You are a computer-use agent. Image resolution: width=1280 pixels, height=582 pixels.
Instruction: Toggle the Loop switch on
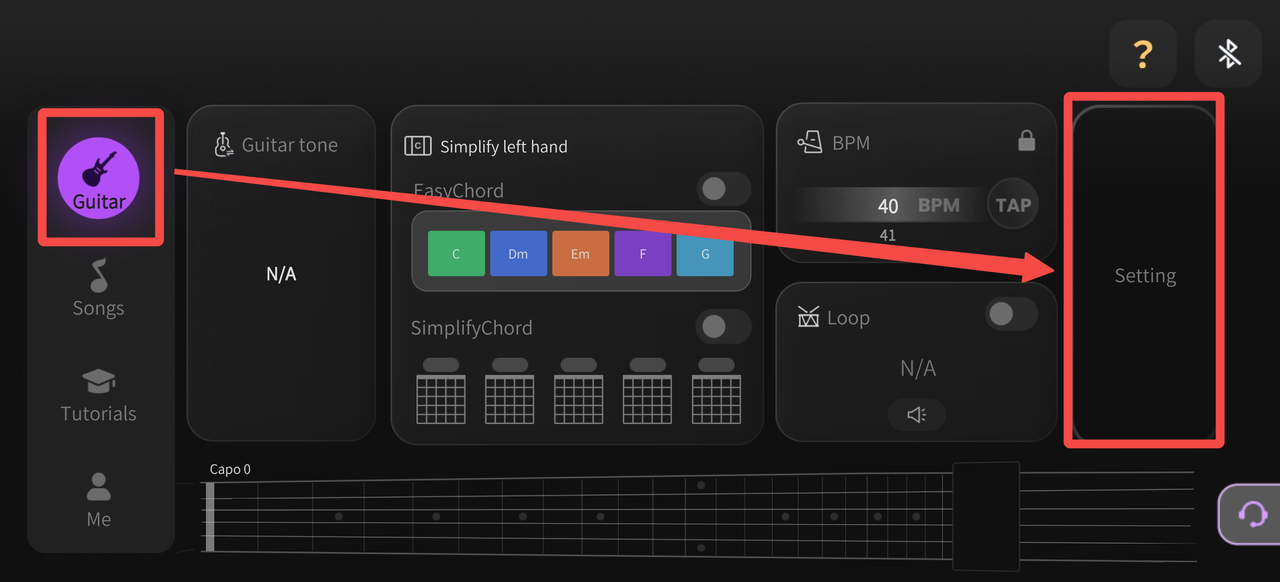click(x=1011, y=314)
